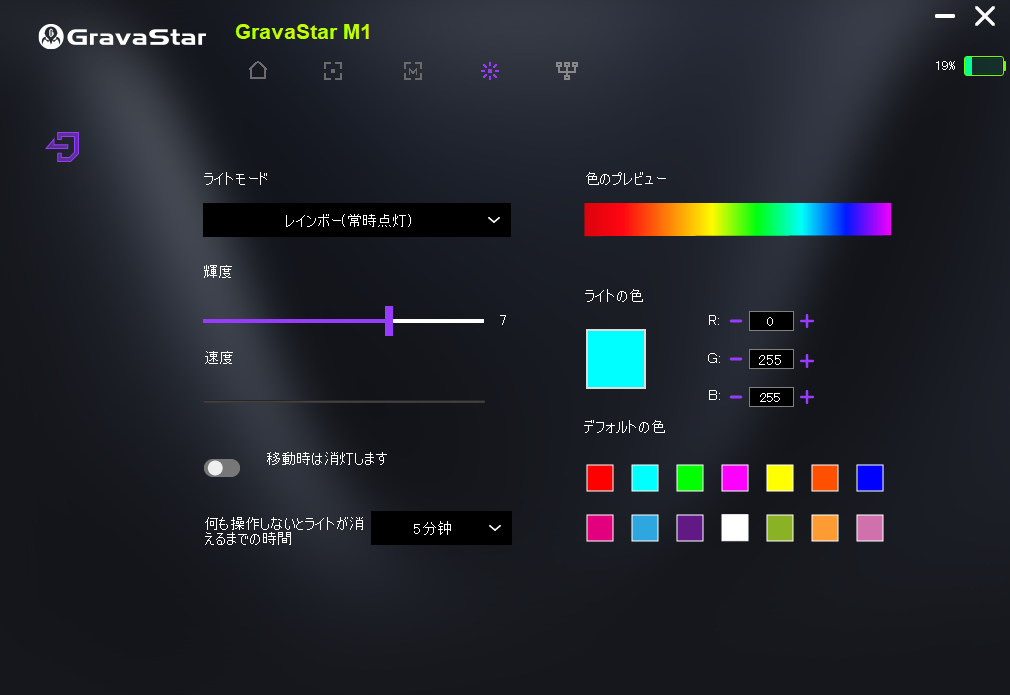Click the large cyan light color box

coord(616,359)
